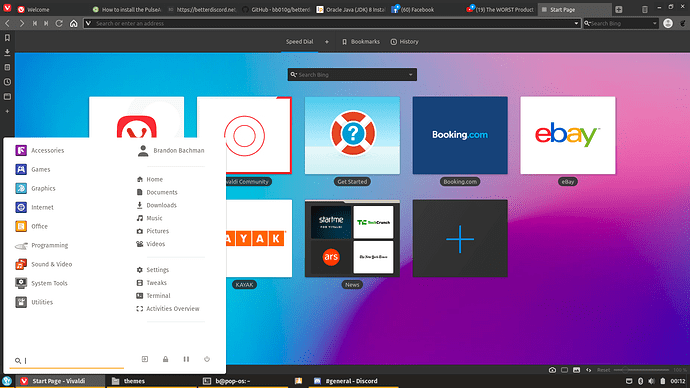The height and width of the screenshot is (388, 690).
Task: Open the System Tools menu category
Action: coord(41,283)
